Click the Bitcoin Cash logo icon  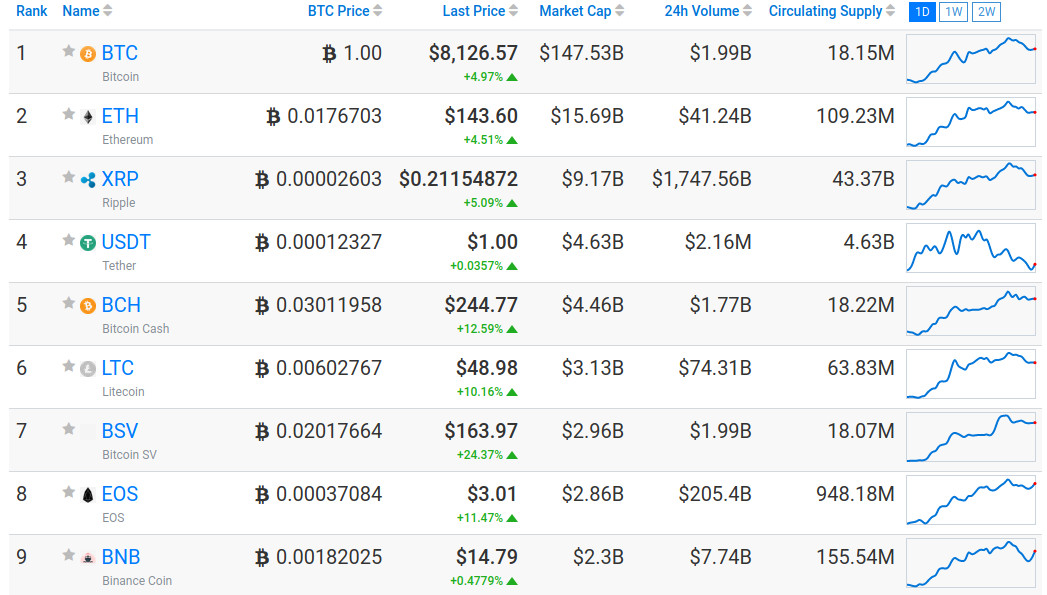87,306
